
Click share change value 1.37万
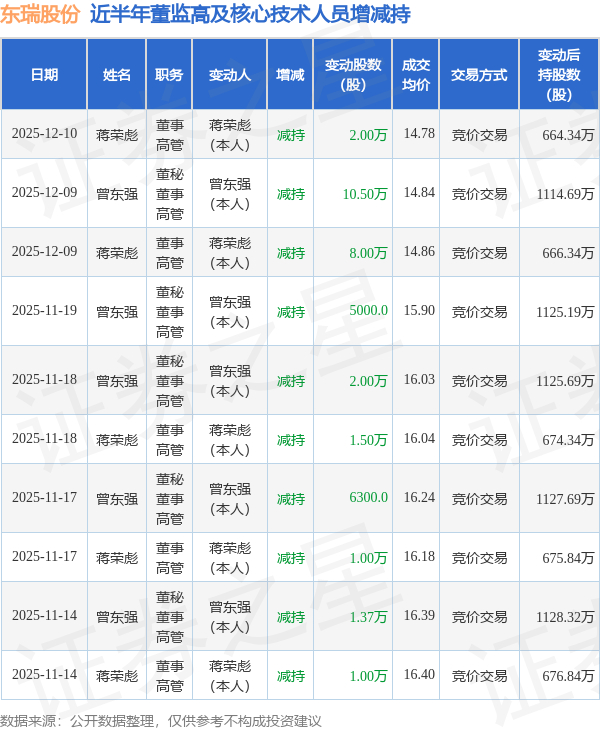(x=368, y=617)
